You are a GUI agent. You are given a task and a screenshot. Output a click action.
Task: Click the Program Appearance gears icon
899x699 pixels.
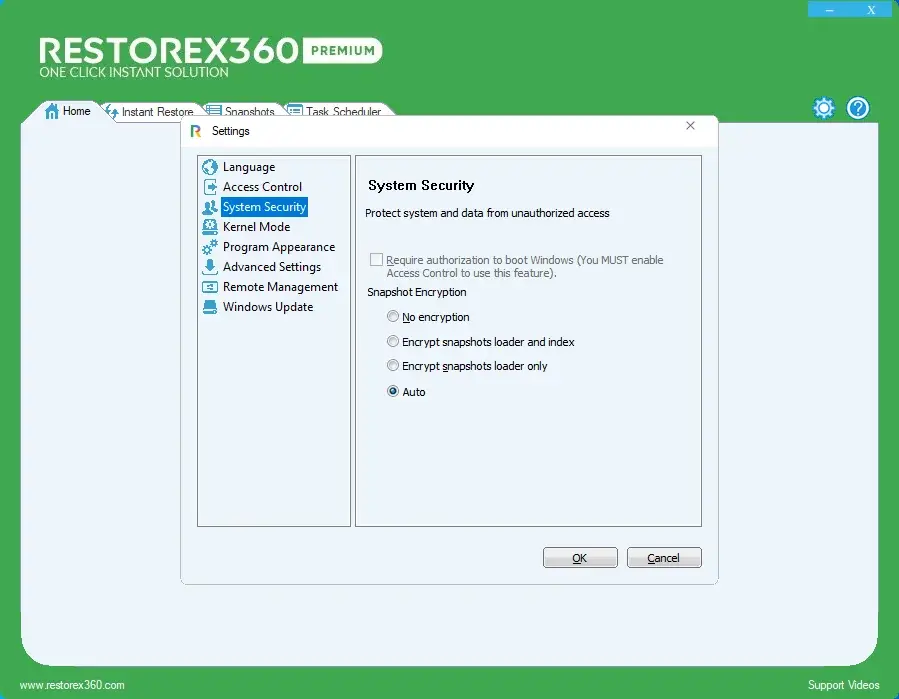[209, 247]
